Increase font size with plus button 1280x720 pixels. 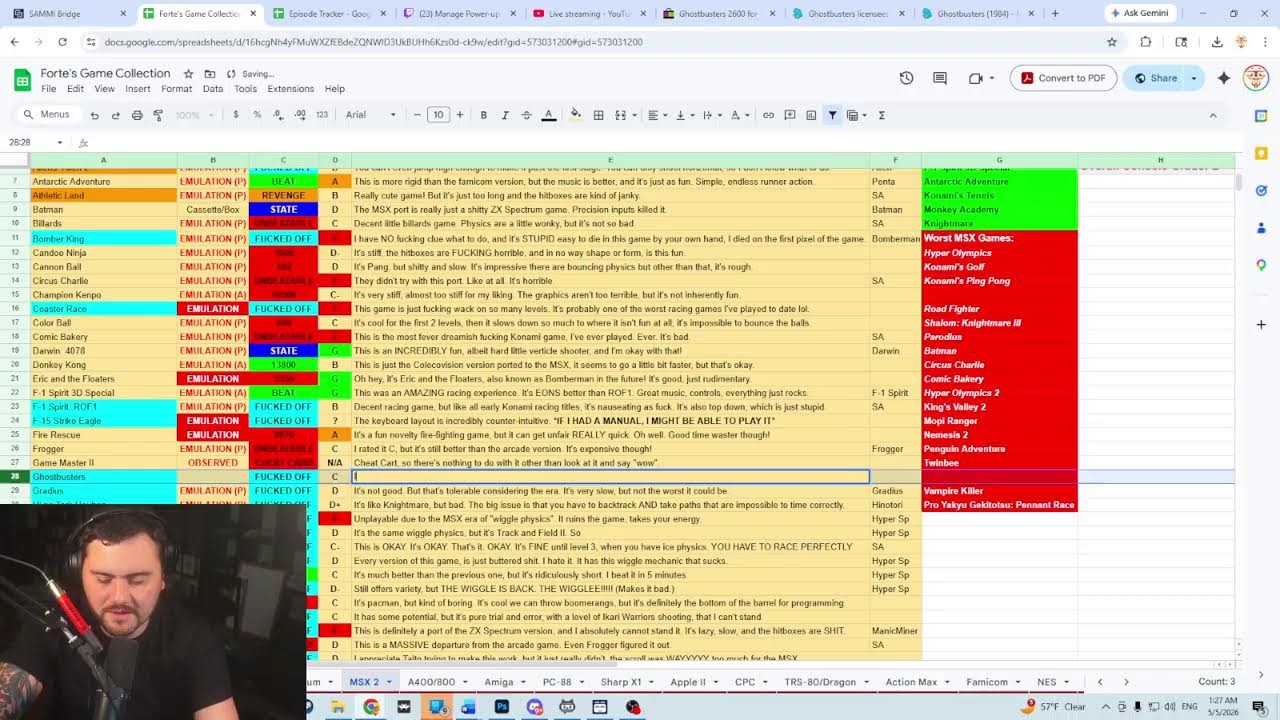point(460,115)
